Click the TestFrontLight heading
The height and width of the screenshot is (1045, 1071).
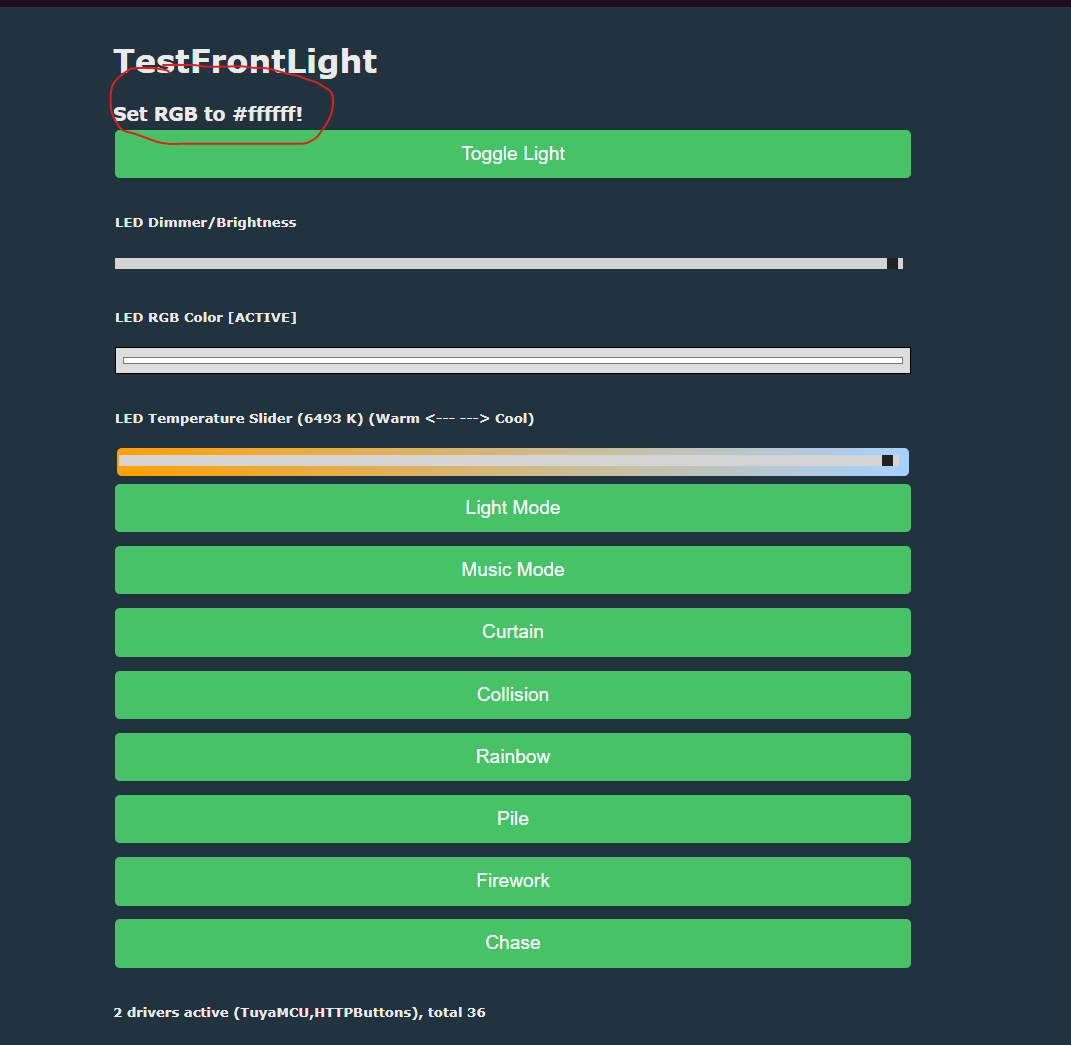coord(245,61)
